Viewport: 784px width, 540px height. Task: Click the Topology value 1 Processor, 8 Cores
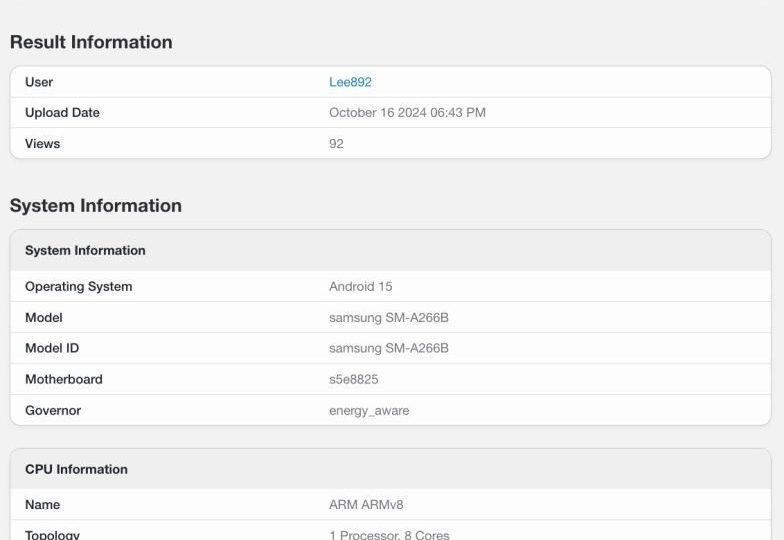point(389,535)
